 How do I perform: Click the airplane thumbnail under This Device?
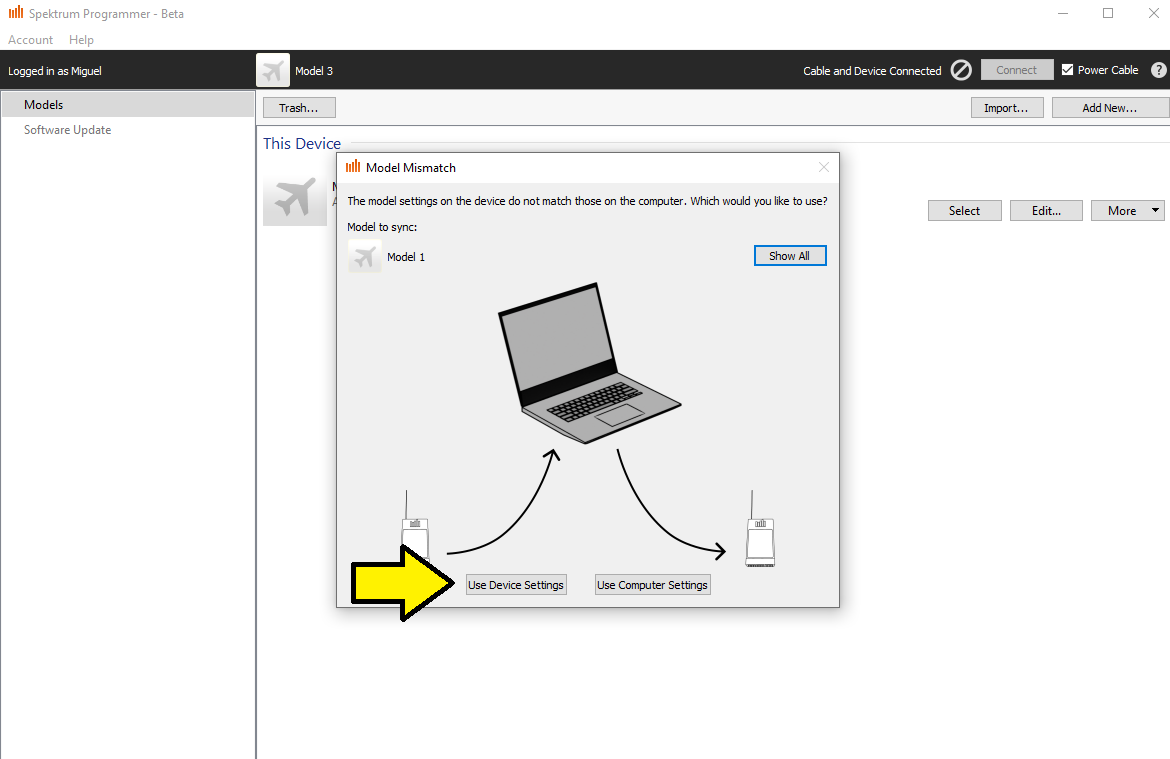pyautogui.click(x=294, y=200)
